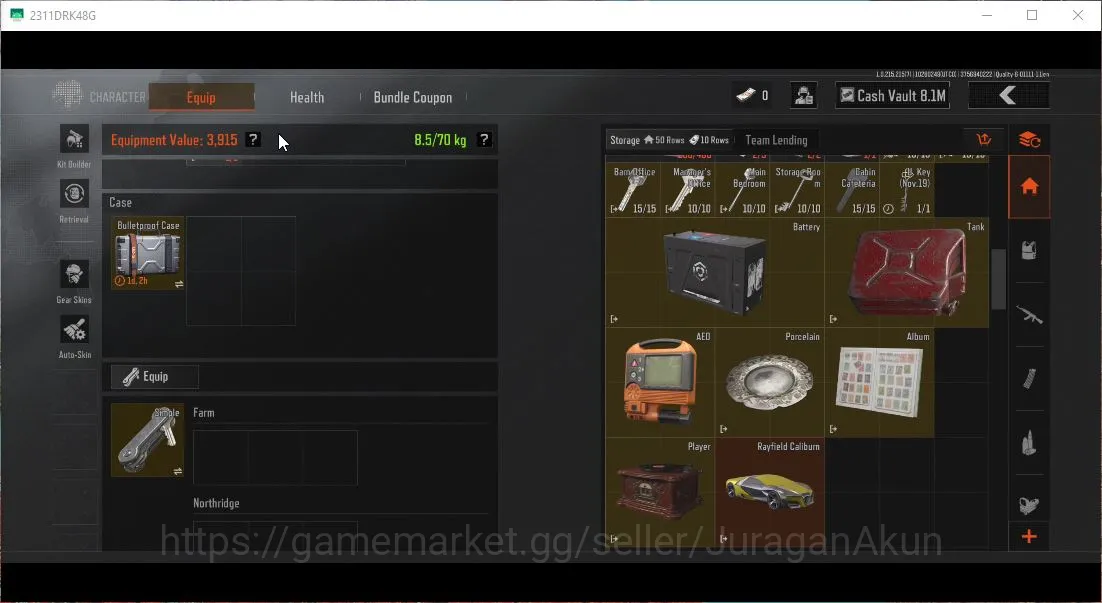This screenshot has height=603, width=1102.
Task: Select the home storage category
Action: 1030,187
